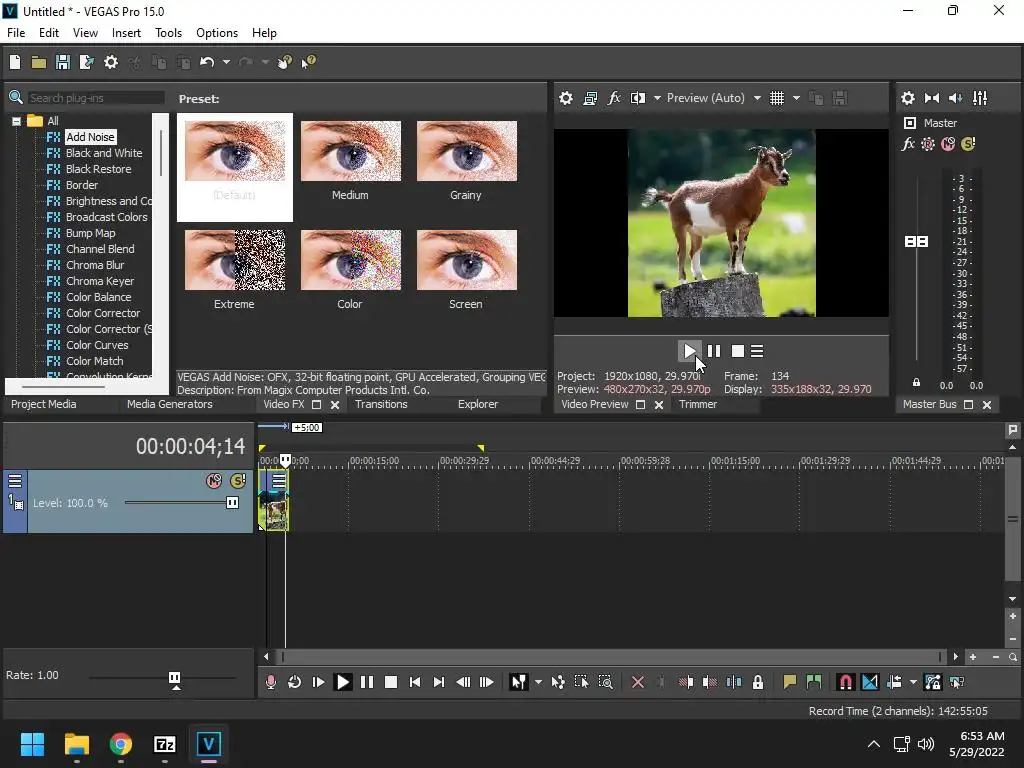Click the What's This help cursor icon

pyautogui.click(x=308, y=62)
